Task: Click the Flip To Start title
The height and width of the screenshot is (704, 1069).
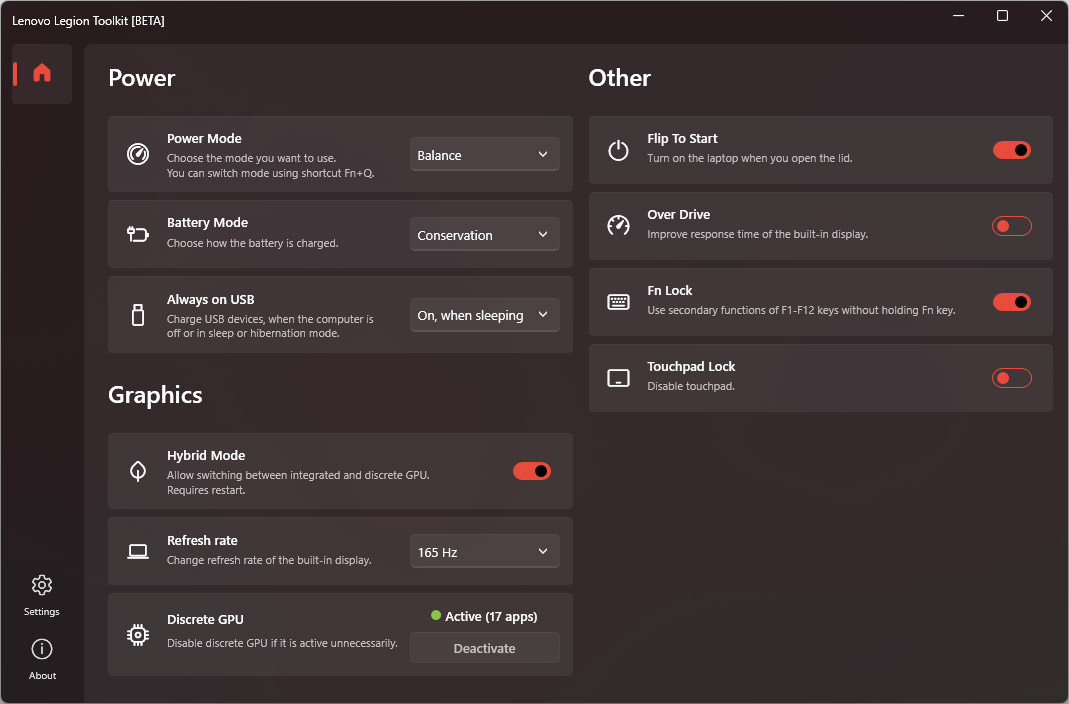Action: tap(682, 138)
